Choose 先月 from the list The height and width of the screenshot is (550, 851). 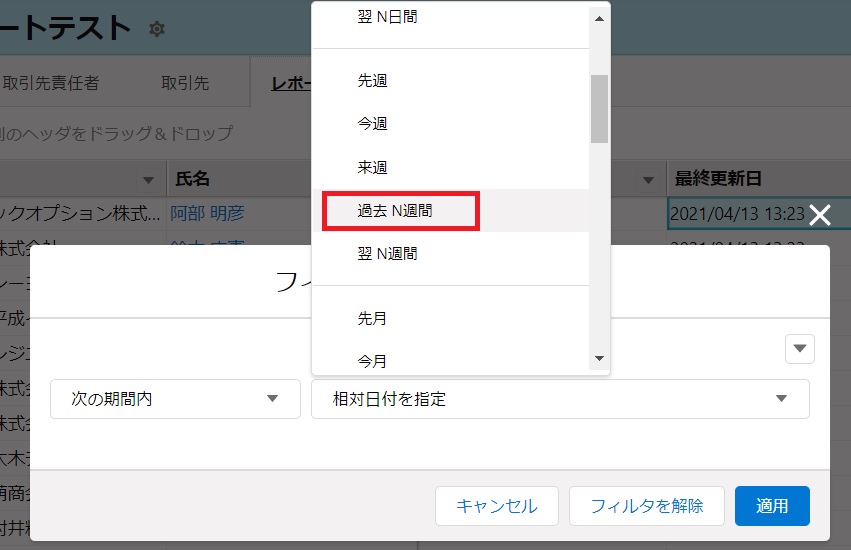click(x=451, y=318)
